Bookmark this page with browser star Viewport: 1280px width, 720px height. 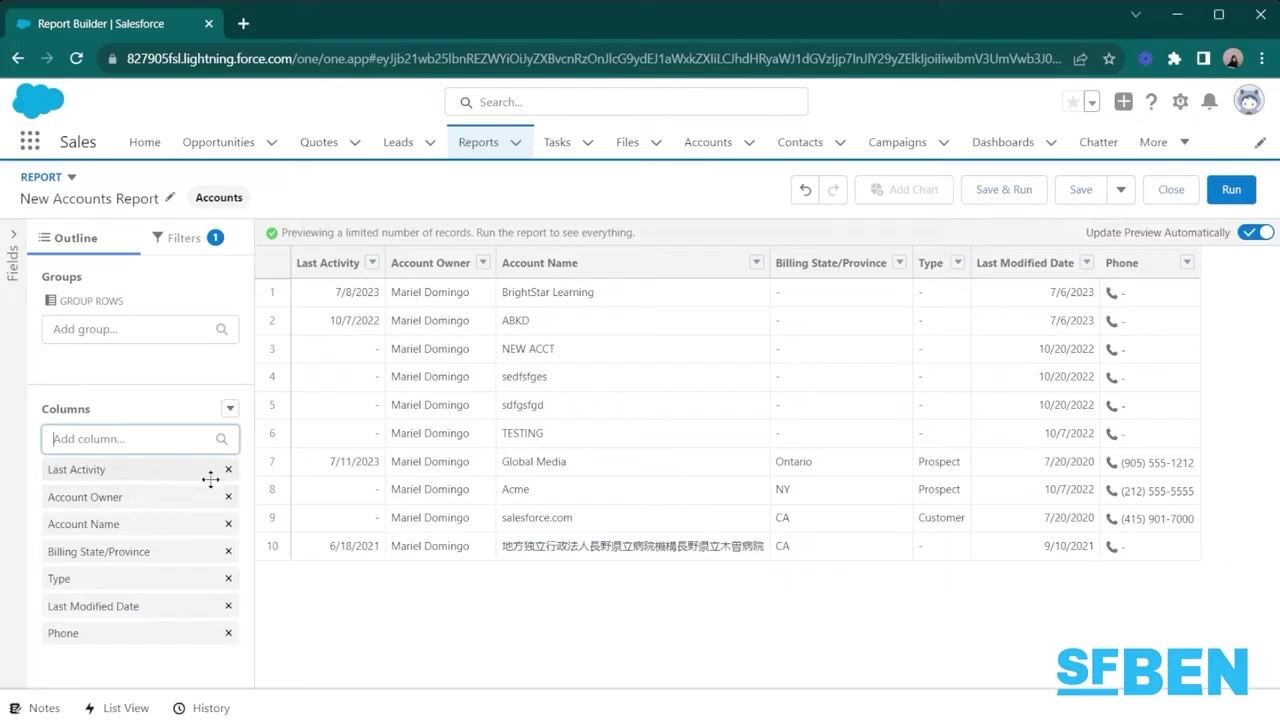(1109, 59)
